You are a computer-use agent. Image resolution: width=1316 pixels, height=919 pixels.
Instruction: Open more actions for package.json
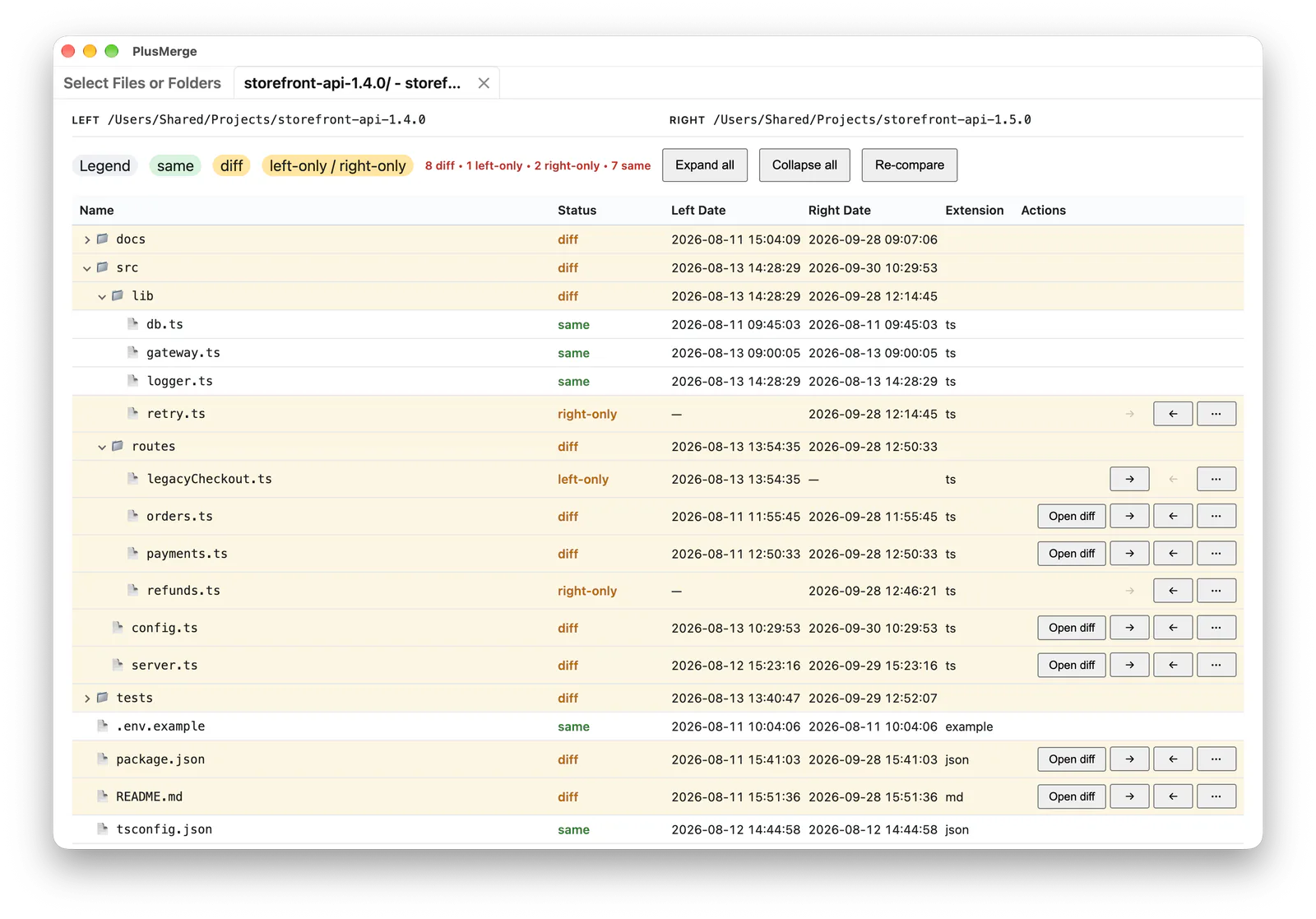pyautogui.click(x=1216, y=759)
